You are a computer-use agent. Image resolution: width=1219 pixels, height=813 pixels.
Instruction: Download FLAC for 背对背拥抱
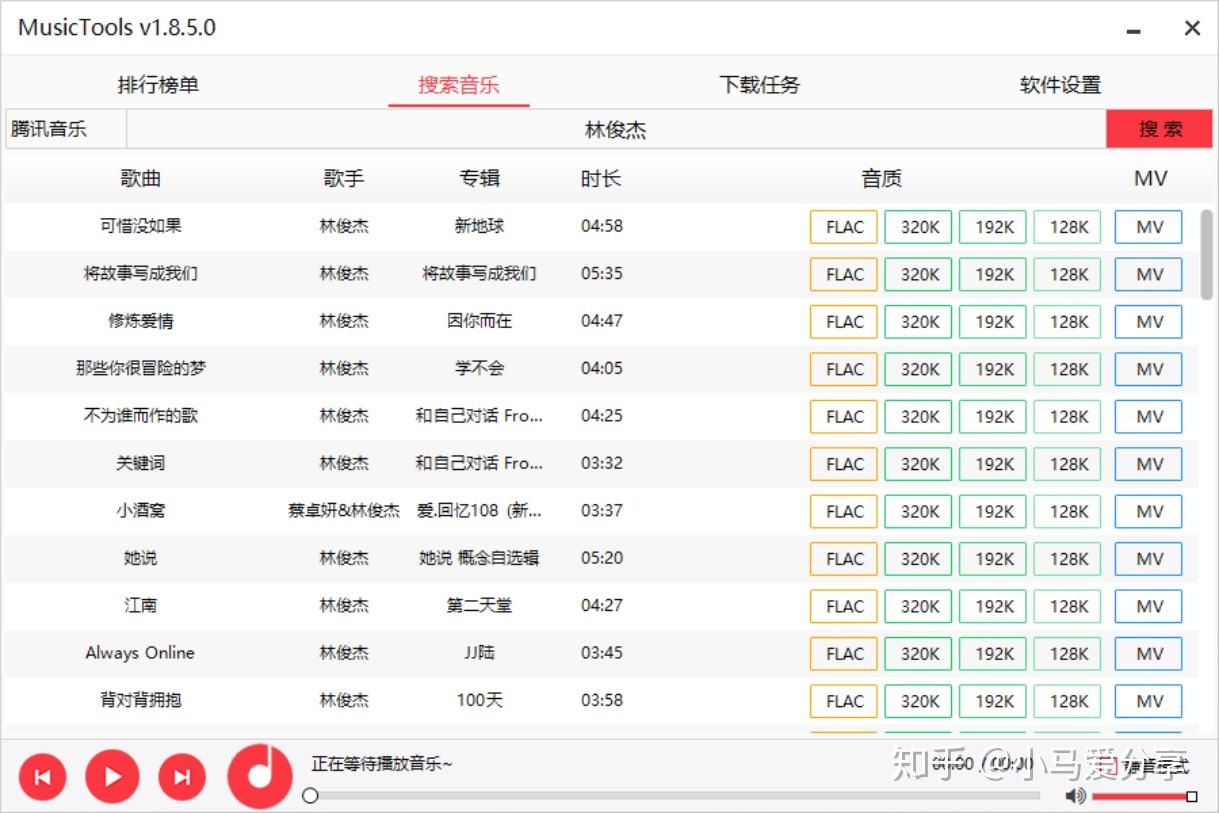[844, 702]
